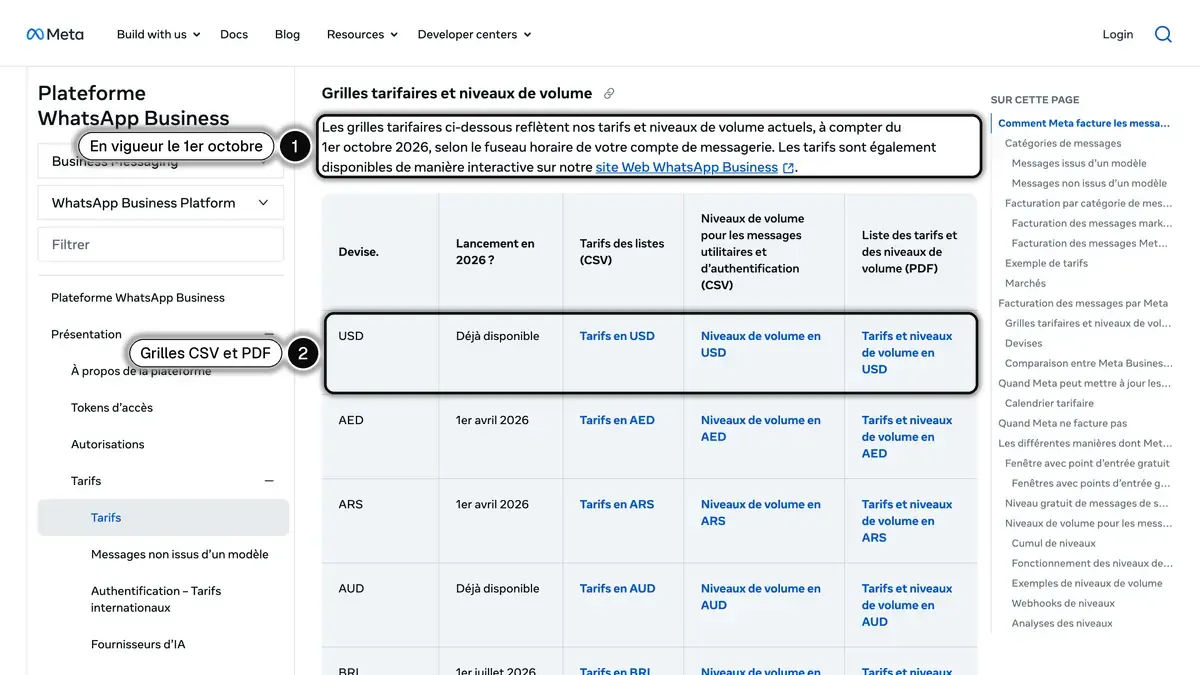Go to Blog in top navigation

[x=287, y=34]
